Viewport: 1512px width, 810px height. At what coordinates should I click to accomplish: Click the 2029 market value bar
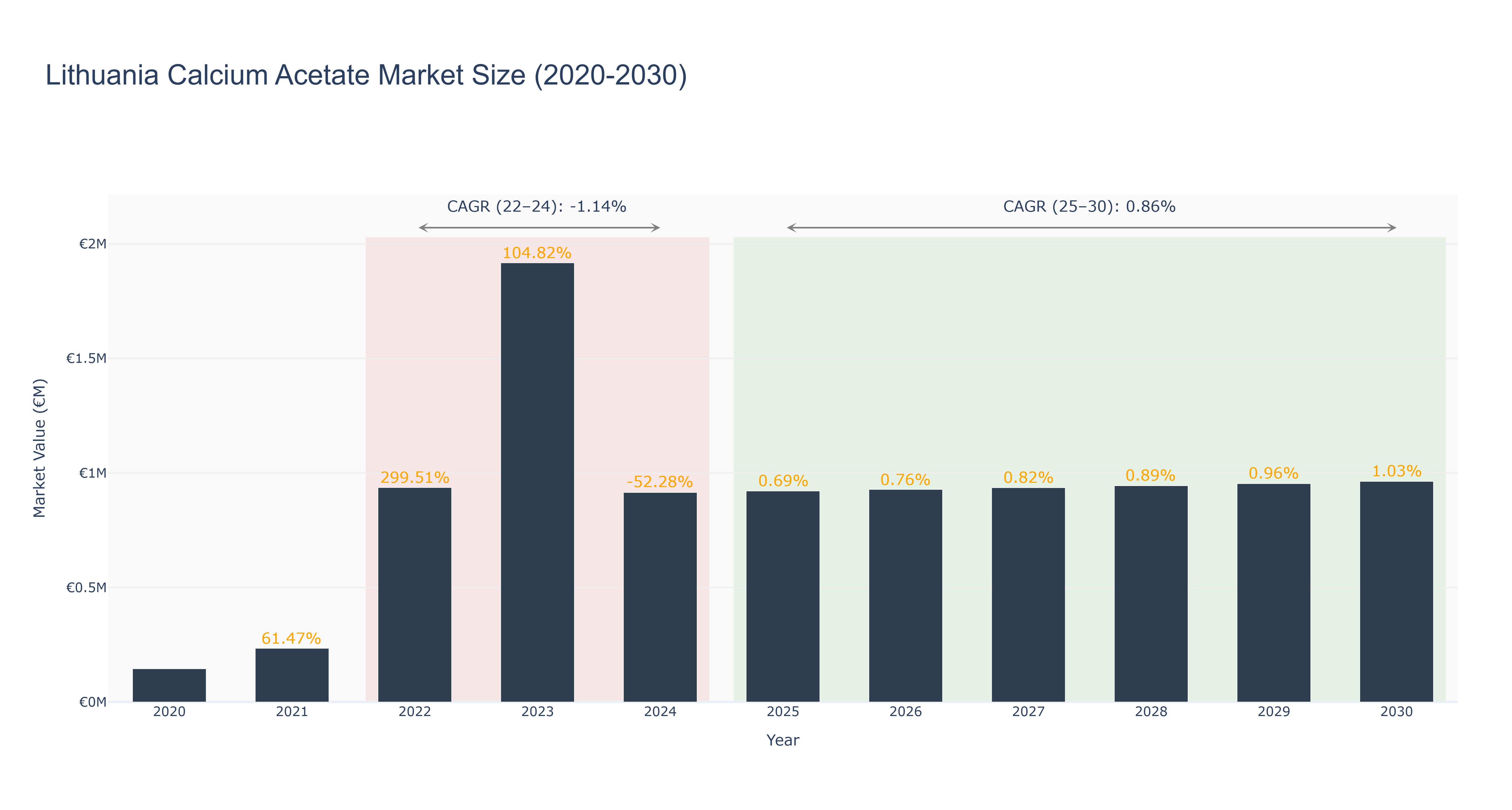click(x=1273, y=593)
